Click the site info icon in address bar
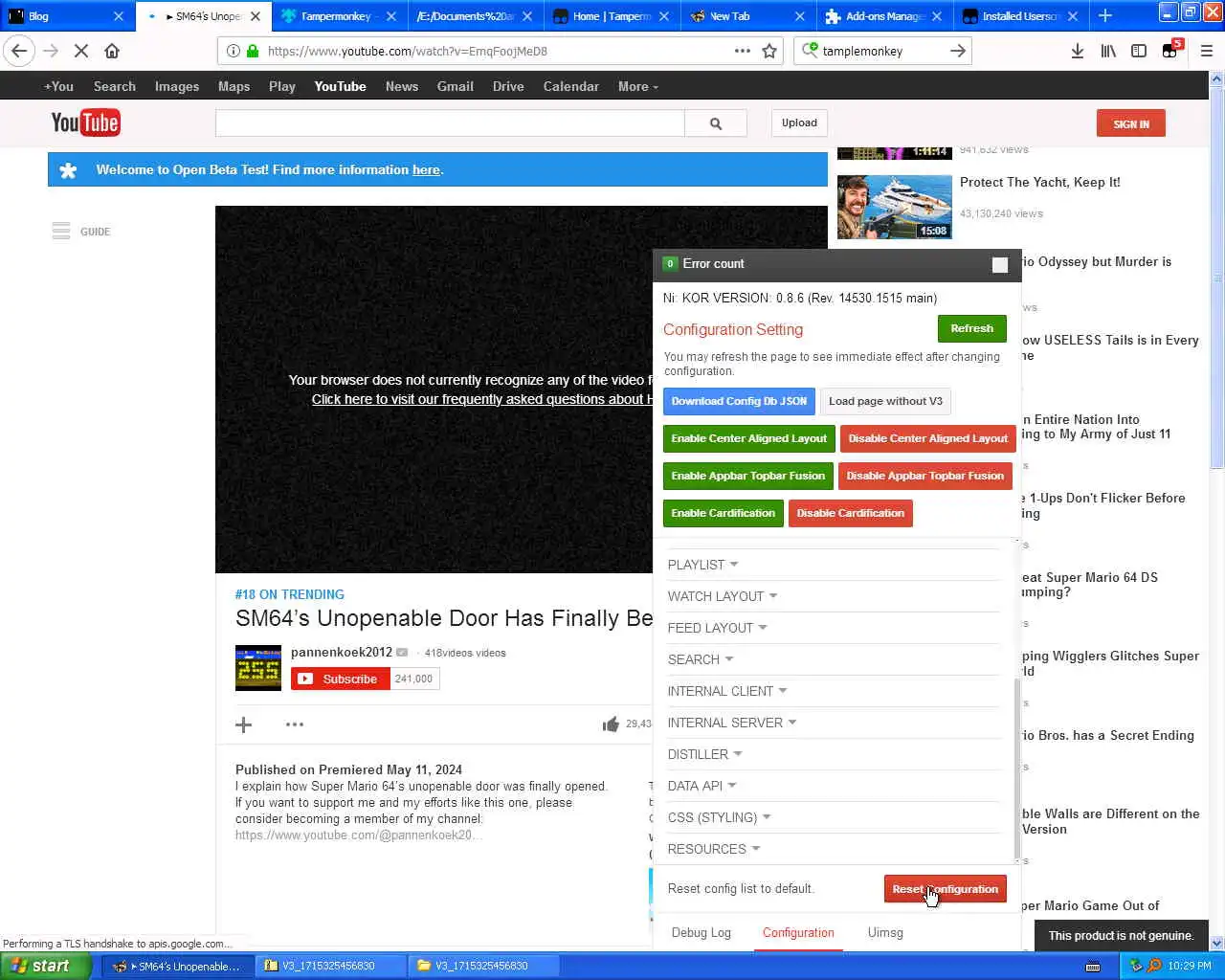This screenshot has width=1225, height=980. coord(233,51)
